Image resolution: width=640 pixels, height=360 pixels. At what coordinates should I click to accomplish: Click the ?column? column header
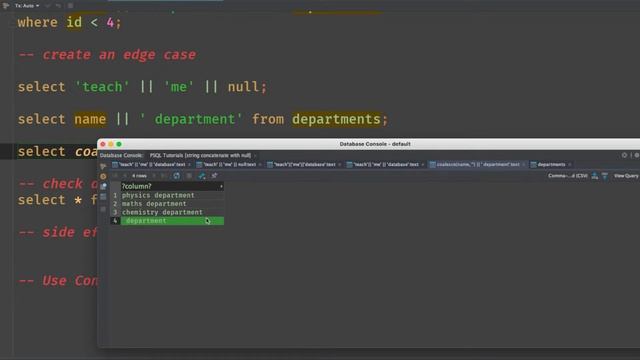[172, 186]
